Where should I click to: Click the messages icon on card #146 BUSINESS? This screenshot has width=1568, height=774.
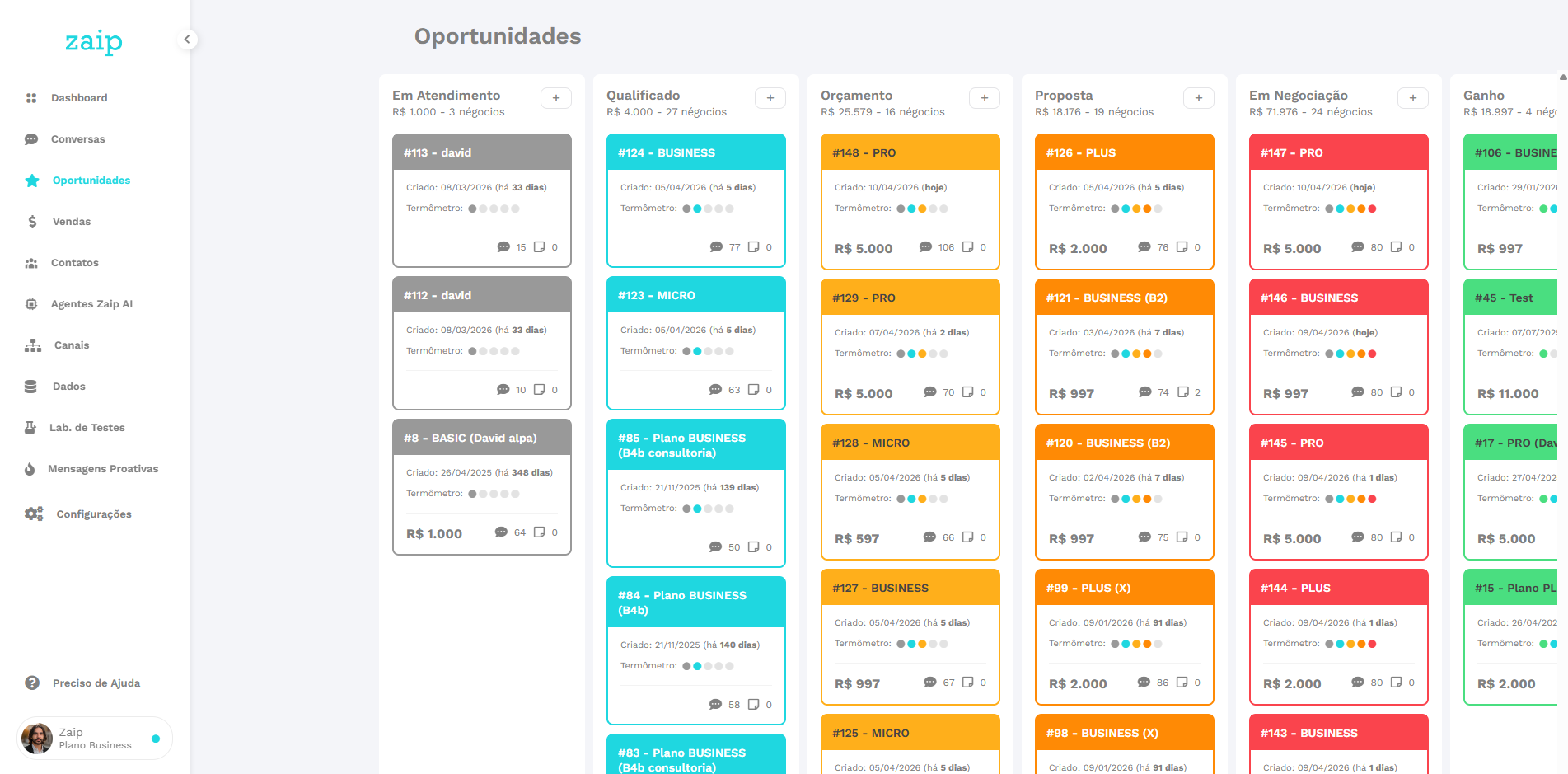point(1358,392)
